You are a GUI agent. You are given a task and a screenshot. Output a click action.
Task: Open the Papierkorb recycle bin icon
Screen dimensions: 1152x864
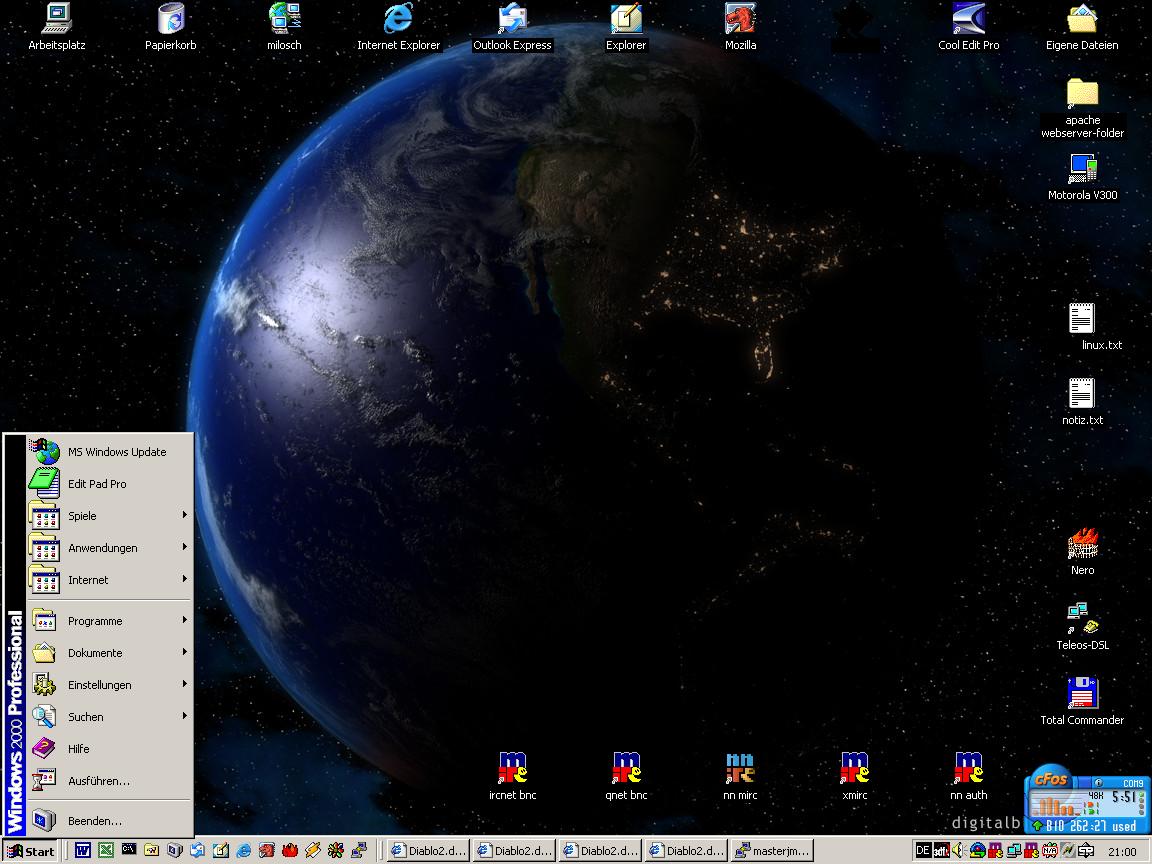pyautogui.click(x=170, y=28)
